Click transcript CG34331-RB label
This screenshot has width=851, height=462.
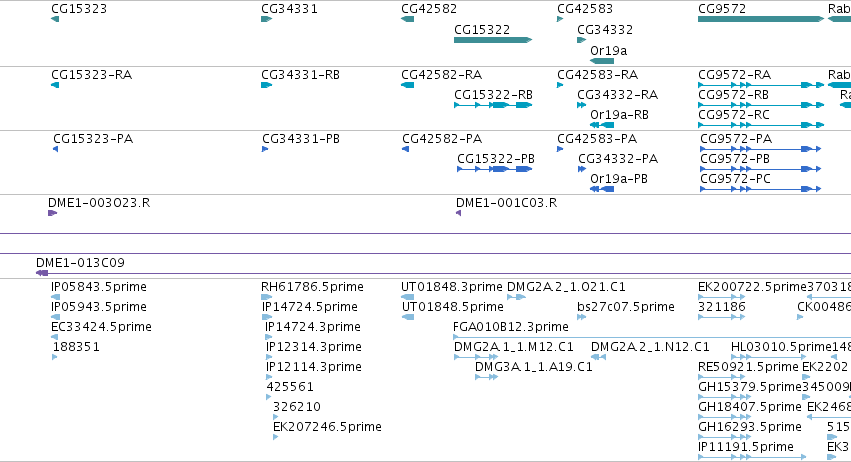(x=300, y=74)
